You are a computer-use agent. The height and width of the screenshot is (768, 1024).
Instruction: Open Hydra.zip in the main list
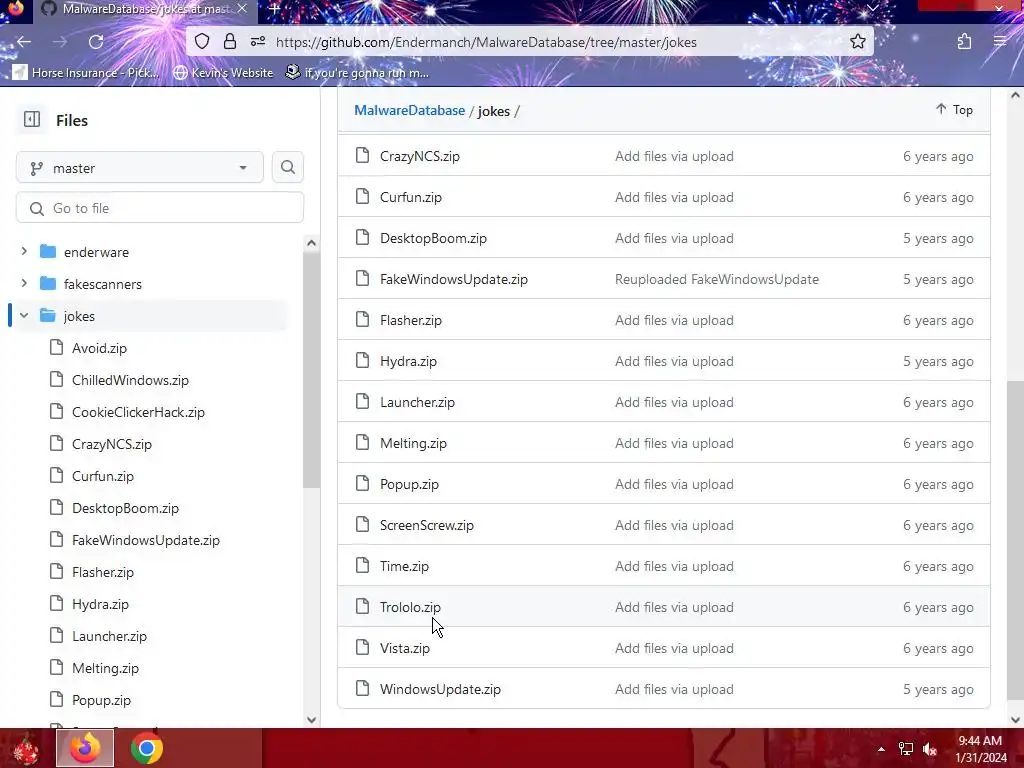(x=408, y=361)
